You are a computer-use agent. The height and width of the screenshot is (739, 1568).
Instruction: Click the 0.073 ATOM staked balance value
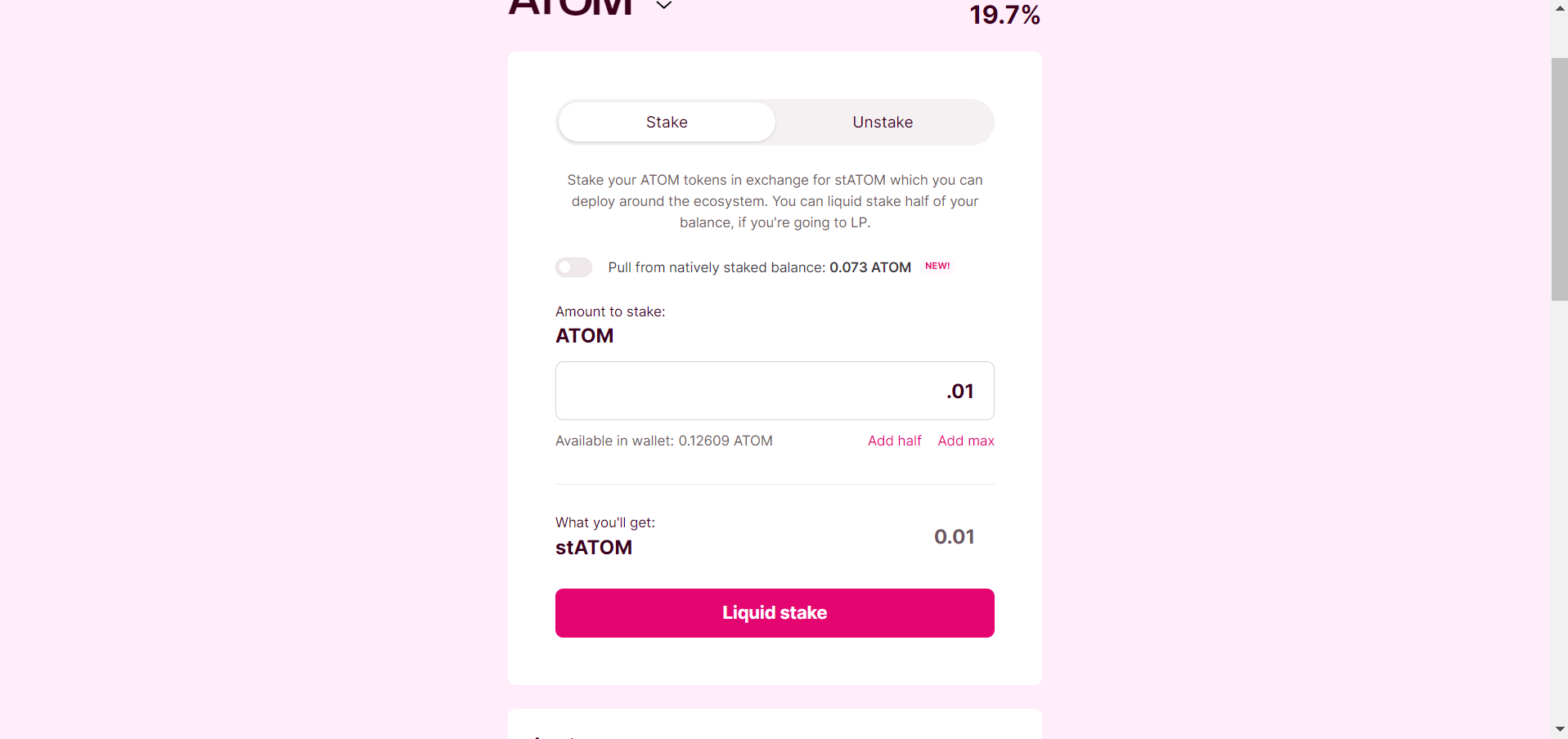(x=869, y=267)
